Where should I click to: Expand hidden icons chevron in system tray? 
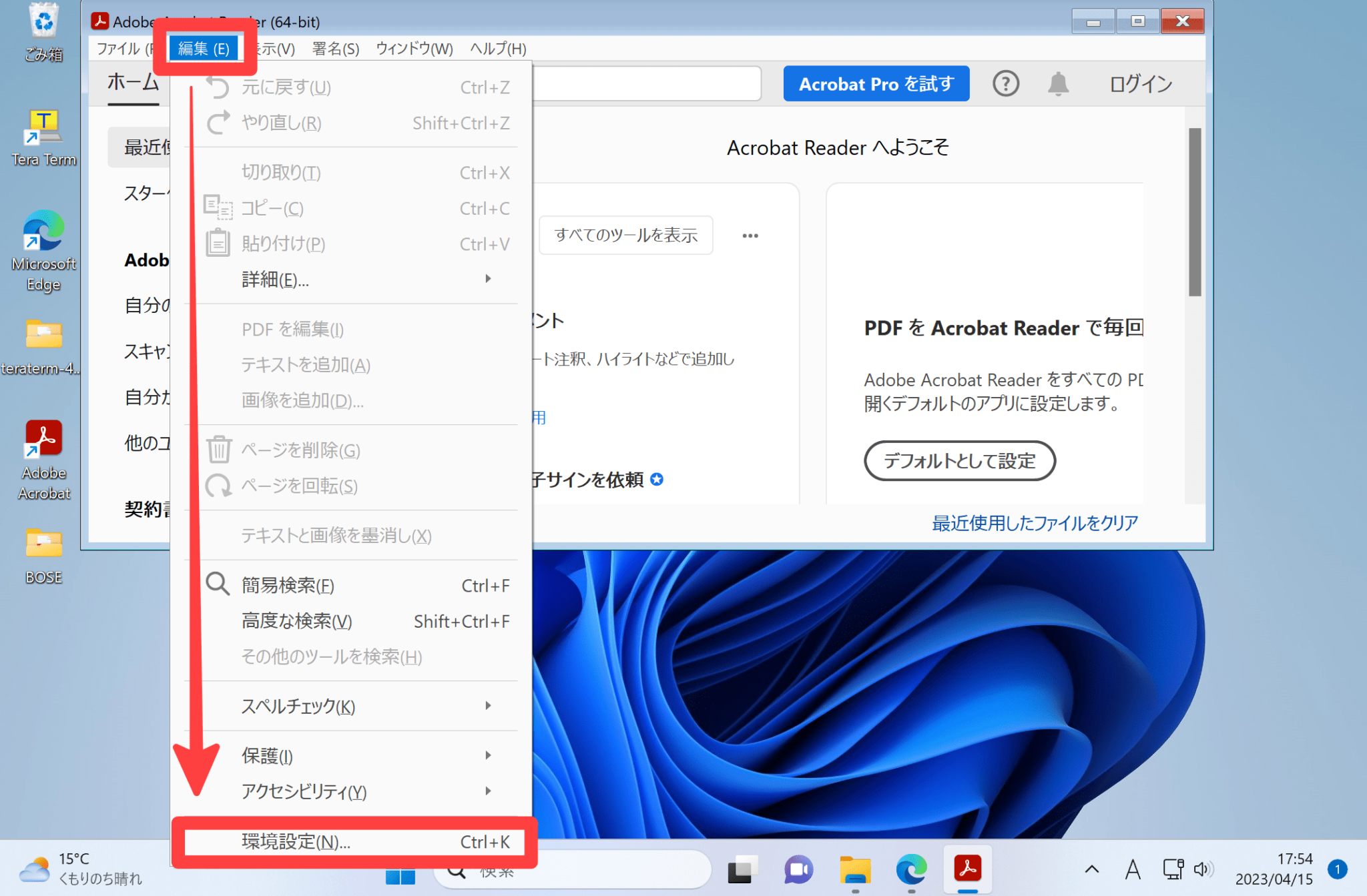1092,869
